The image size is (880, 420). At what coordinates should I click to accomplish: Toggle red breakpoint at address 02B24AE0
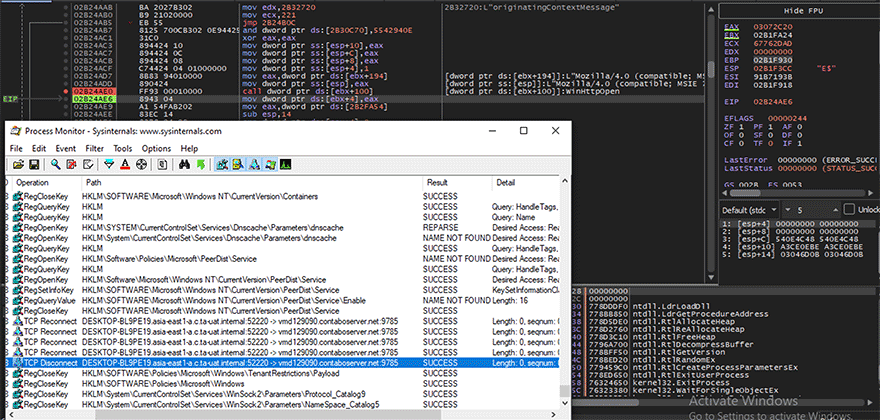66,90
